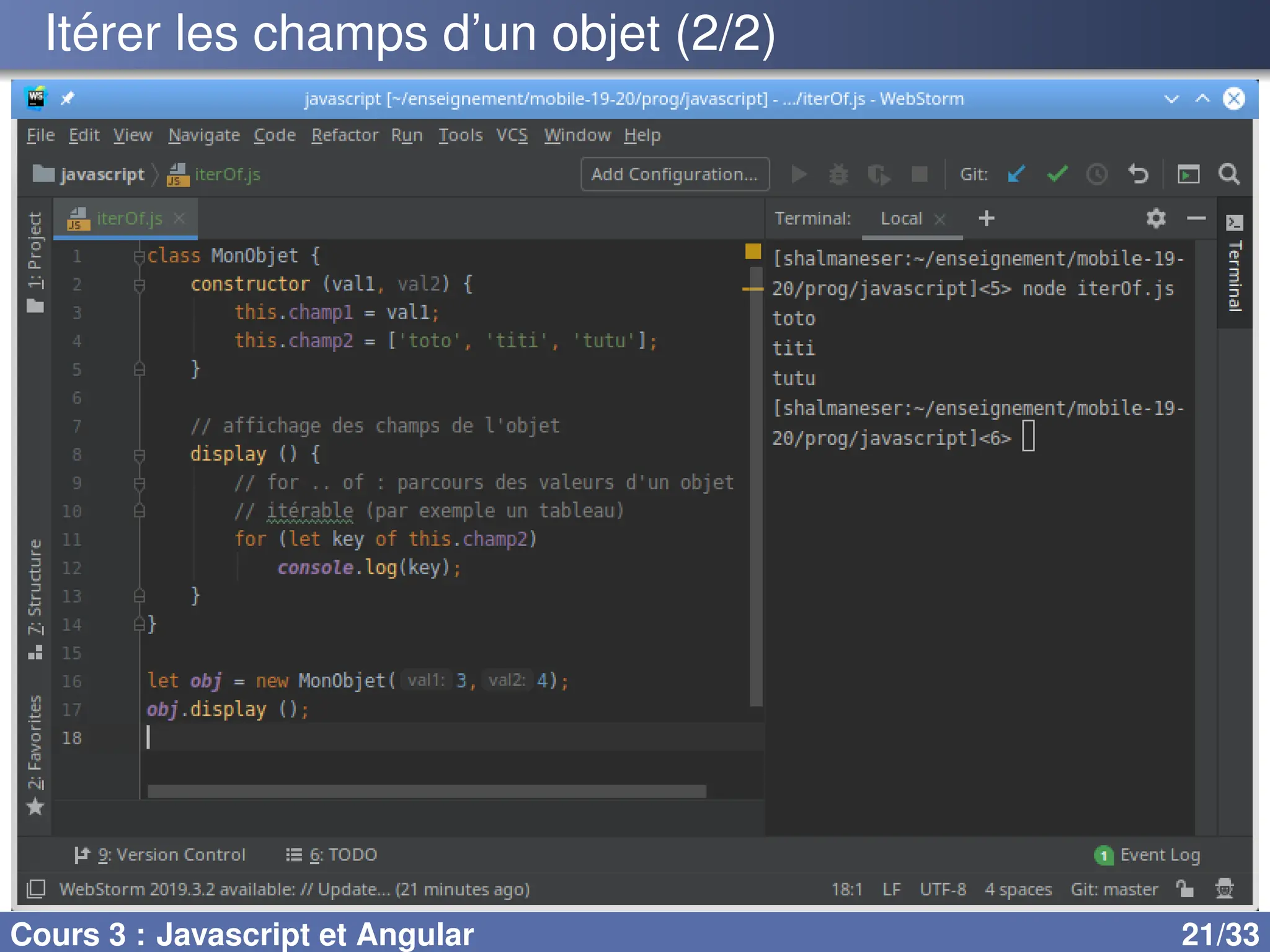Click the Event Log notification badge

click(1103, 855)
